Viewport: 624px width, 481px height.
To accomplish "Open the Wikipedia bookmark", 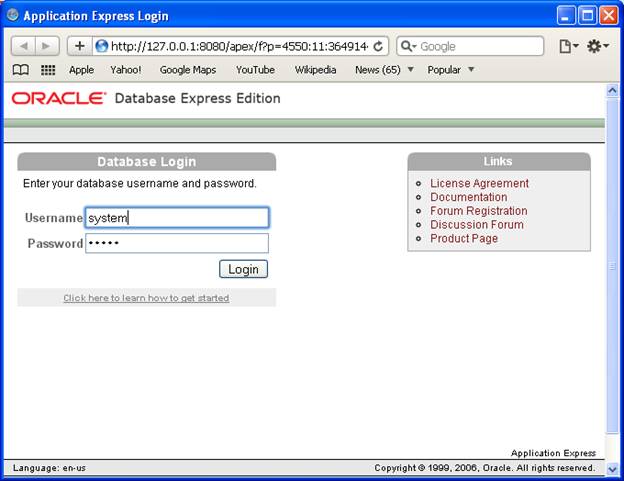I will (315, 70).
